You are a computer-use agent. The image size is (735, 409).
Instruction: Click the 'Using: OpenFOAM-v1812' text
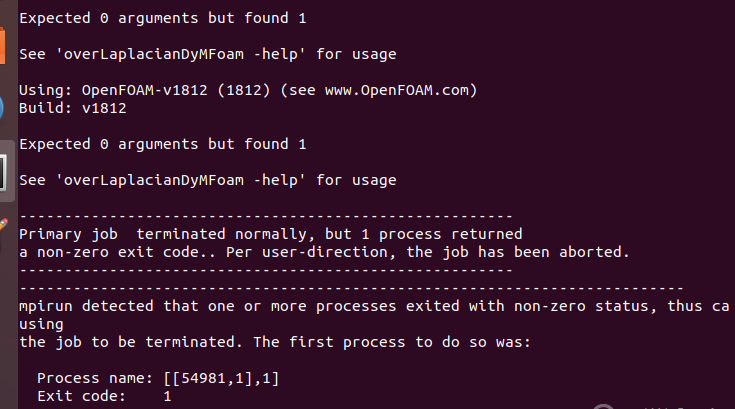113,90
